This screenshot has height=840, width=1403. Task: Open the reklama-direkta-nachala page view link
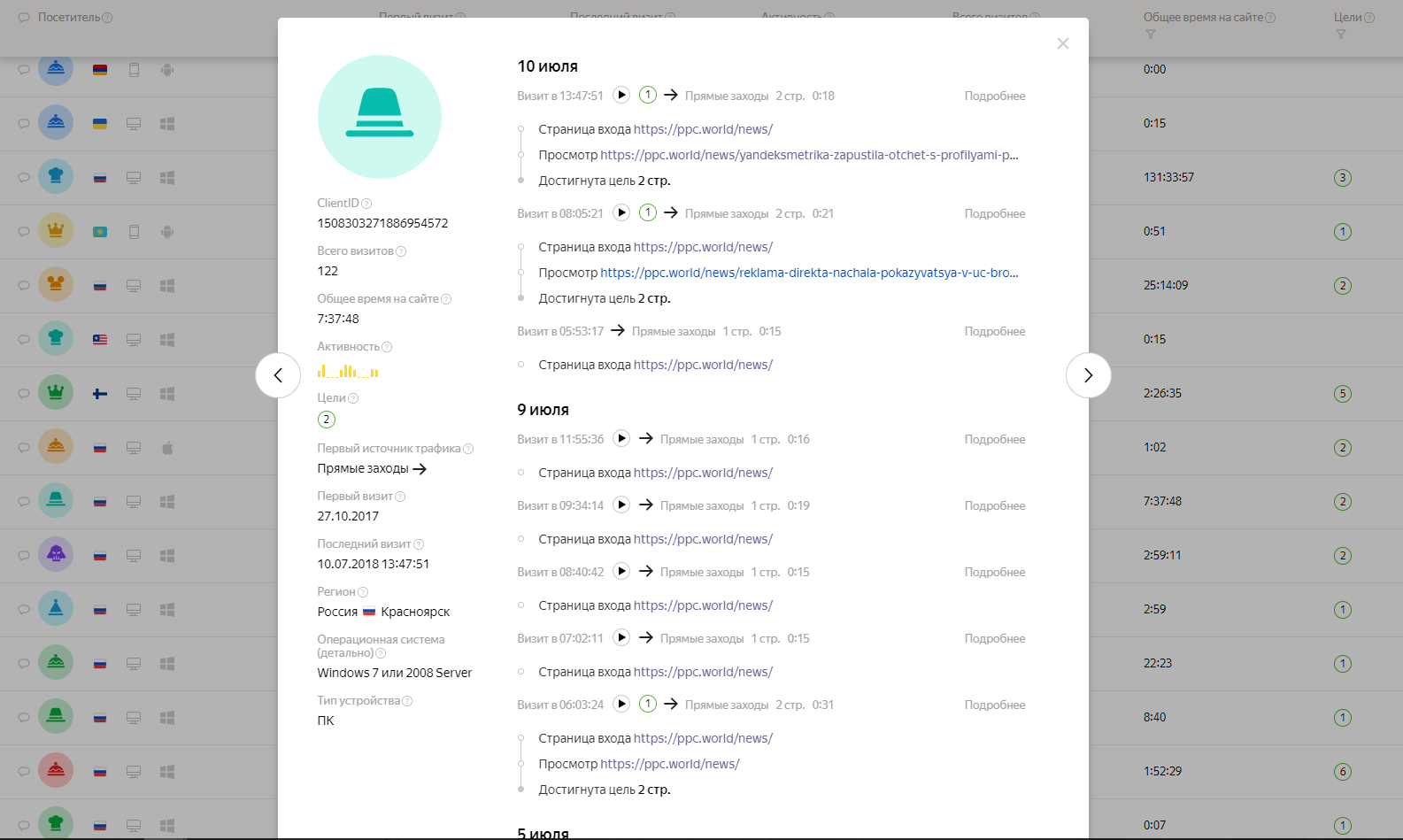809,273
